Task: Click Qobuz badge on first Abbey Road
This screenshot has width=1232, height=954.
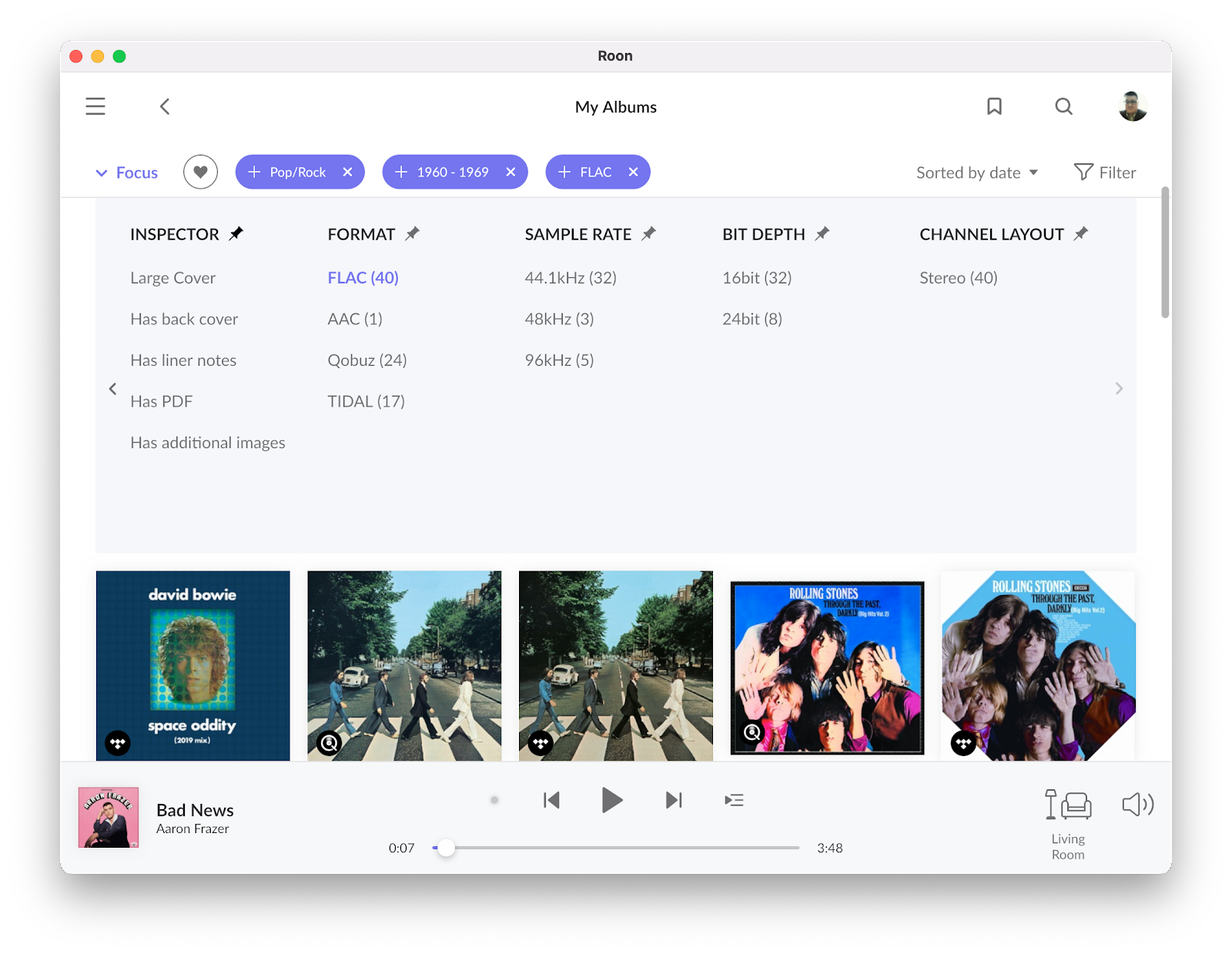Action: (x=330, y=743)
